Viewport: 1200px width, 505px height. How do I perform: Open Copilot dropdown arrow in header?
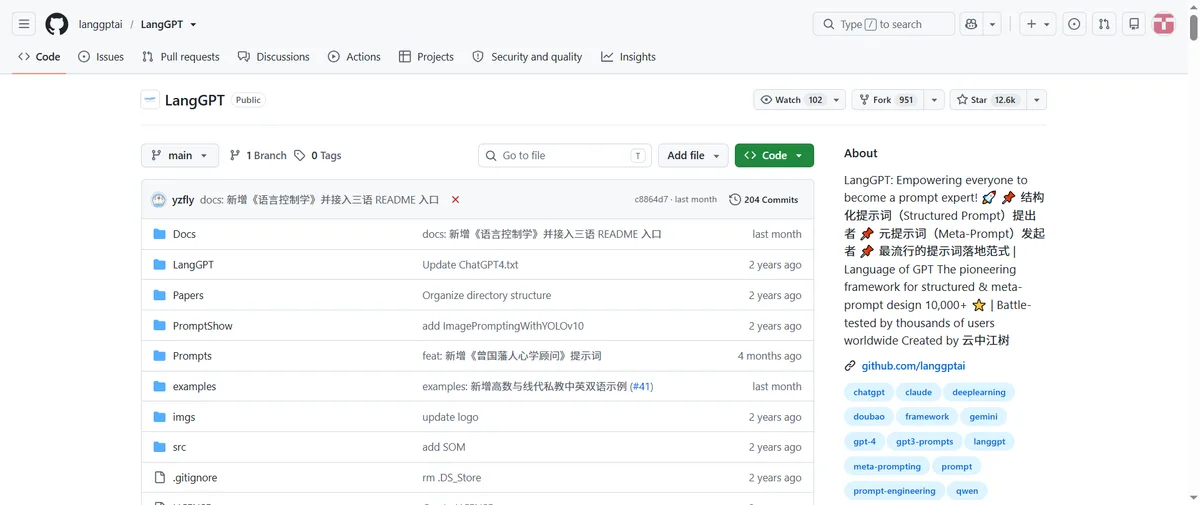tap(992, 24)
